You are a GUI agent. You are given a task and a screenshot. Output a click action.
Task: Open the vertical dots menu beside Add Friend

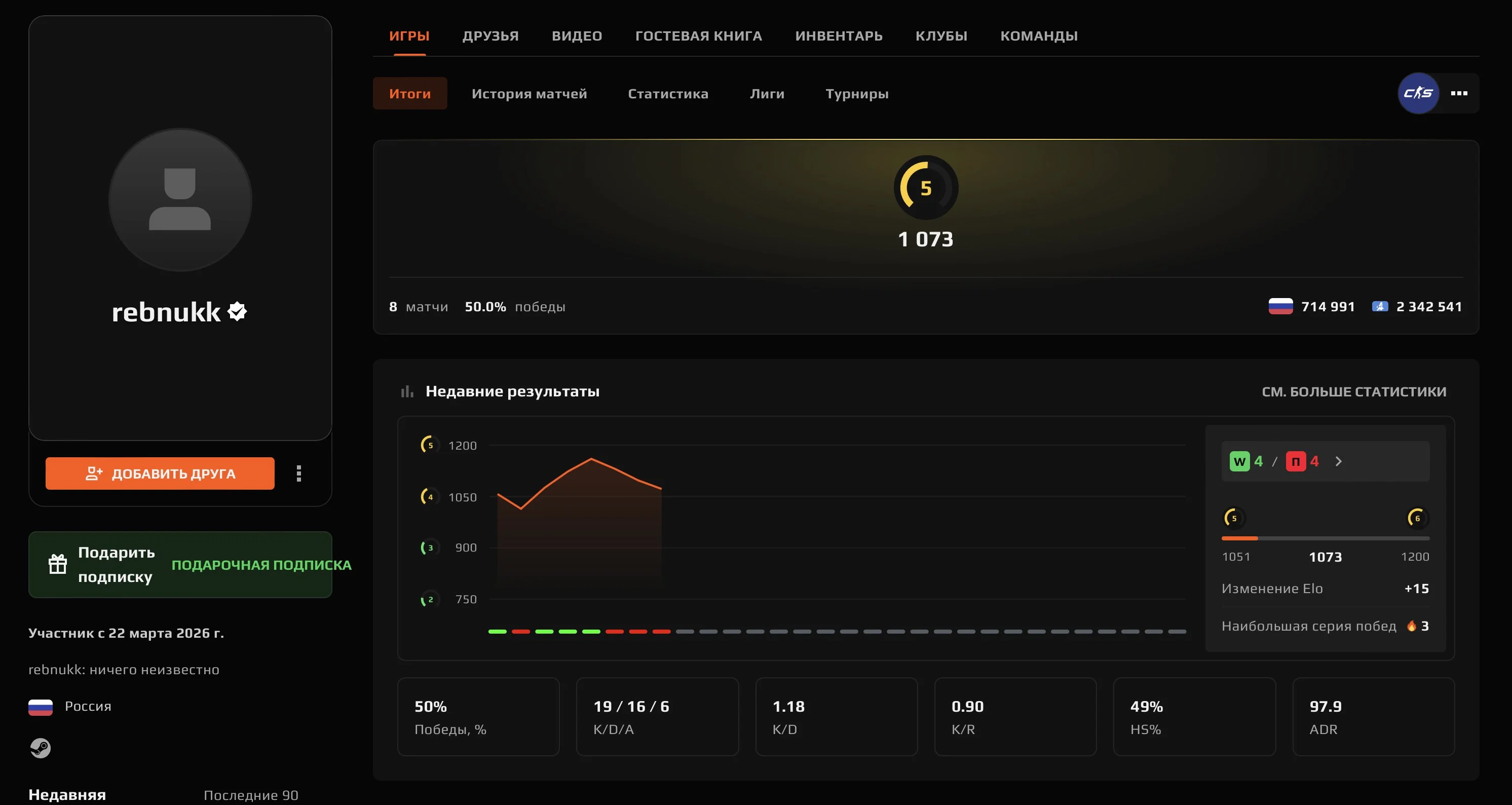pyautogui.click(x=299, y=473)
